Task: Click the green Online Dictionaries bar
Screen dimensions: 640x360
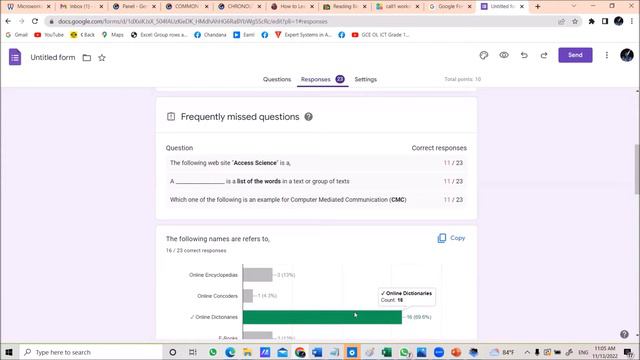Action: pos(322,317)
